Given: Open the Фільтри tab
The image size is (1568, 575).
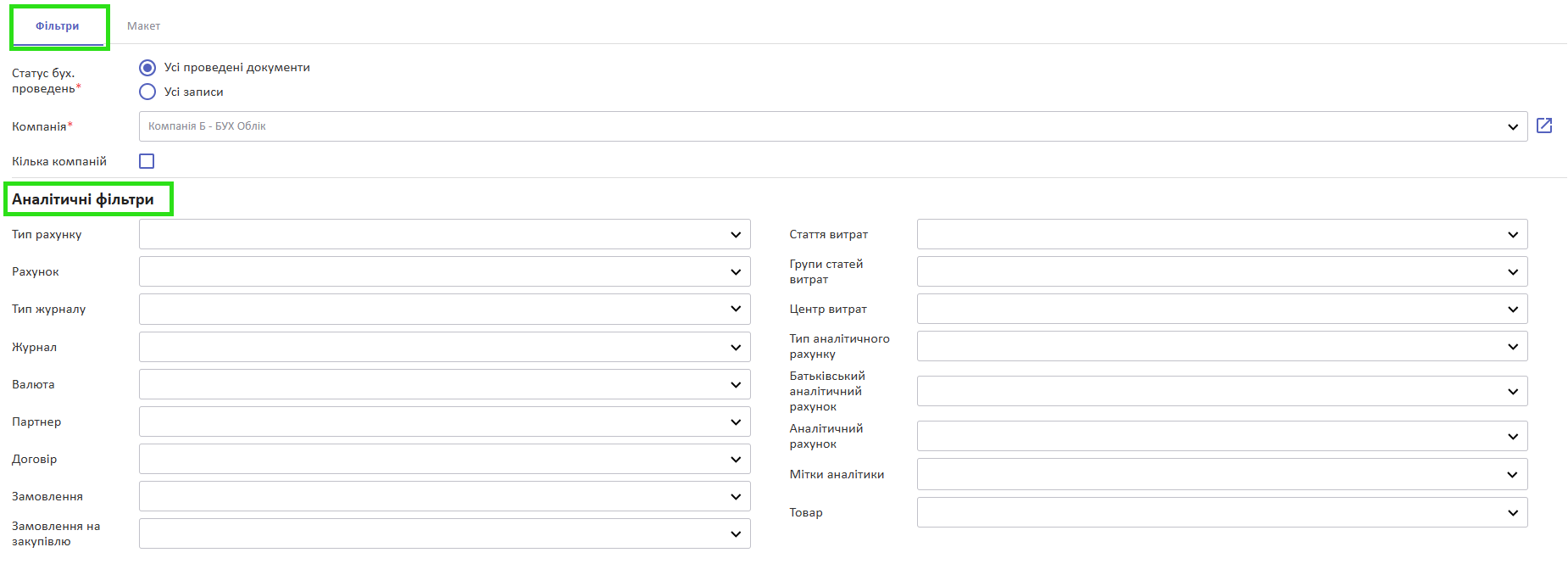Looking at the screenshot, I should point(58,26).
